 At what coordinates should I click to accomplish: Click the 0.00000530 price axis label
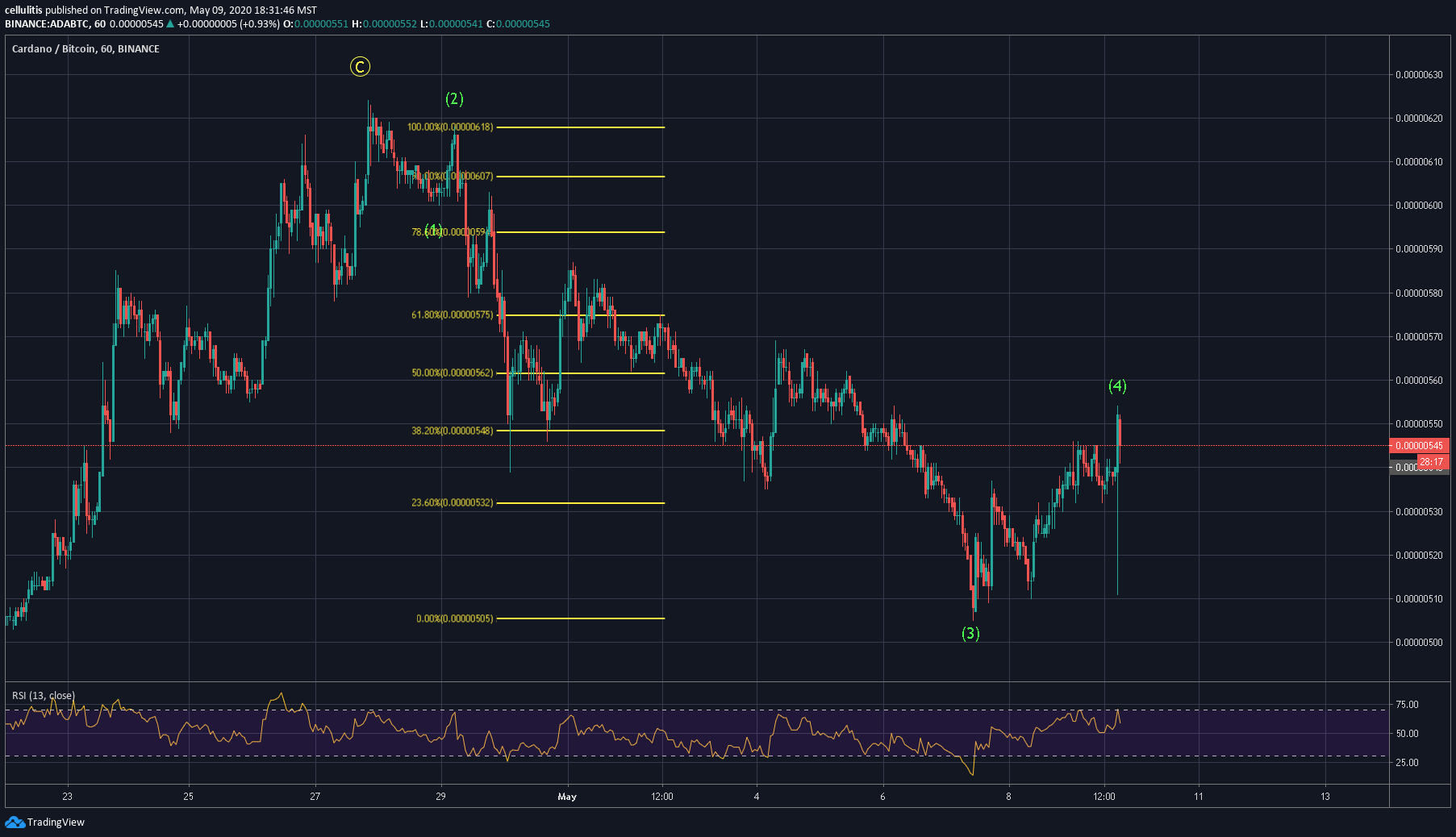click(x=1419, y=512)
